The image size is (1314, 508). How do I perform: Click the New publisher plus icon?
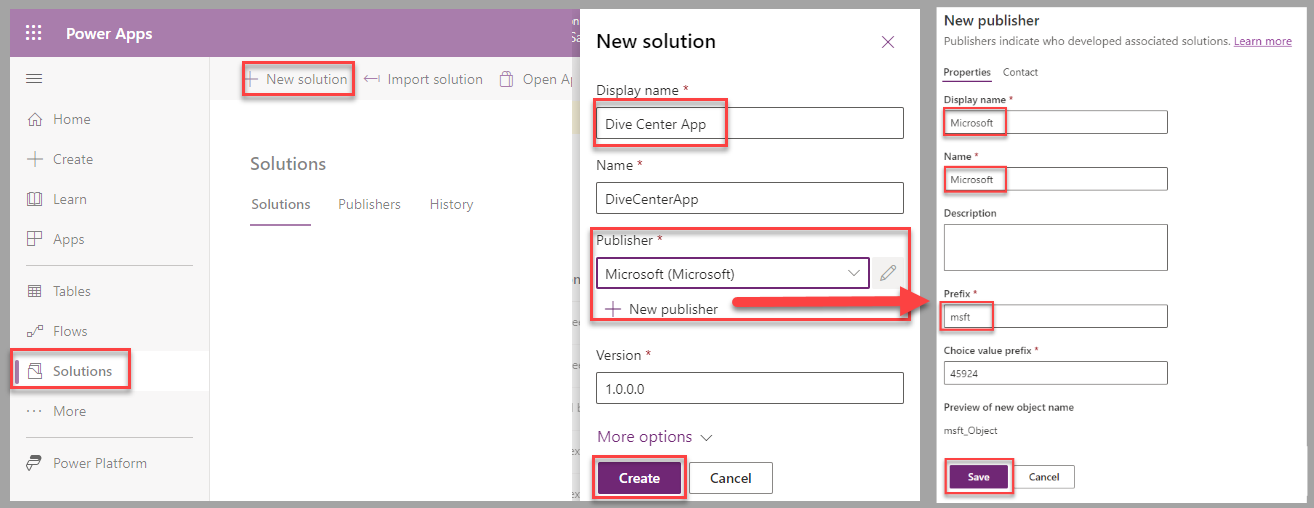(x=613, y=309)
